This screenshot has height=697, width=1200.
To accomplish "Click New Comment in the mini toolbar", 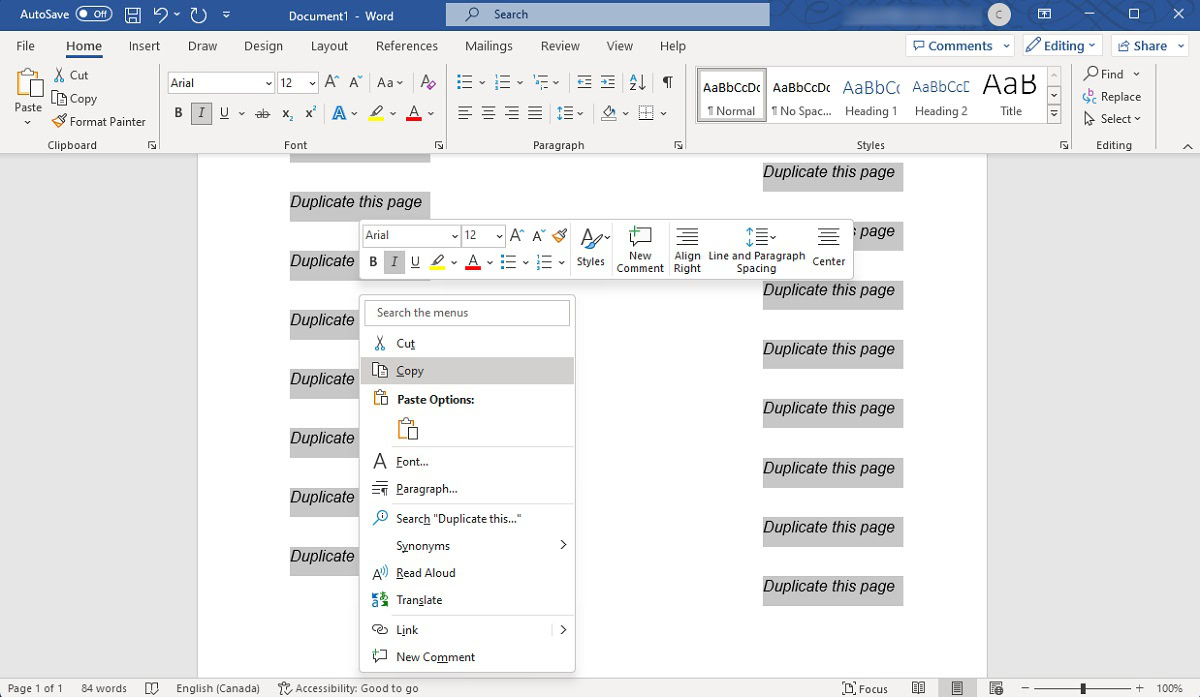I will (x=640, y=248).
